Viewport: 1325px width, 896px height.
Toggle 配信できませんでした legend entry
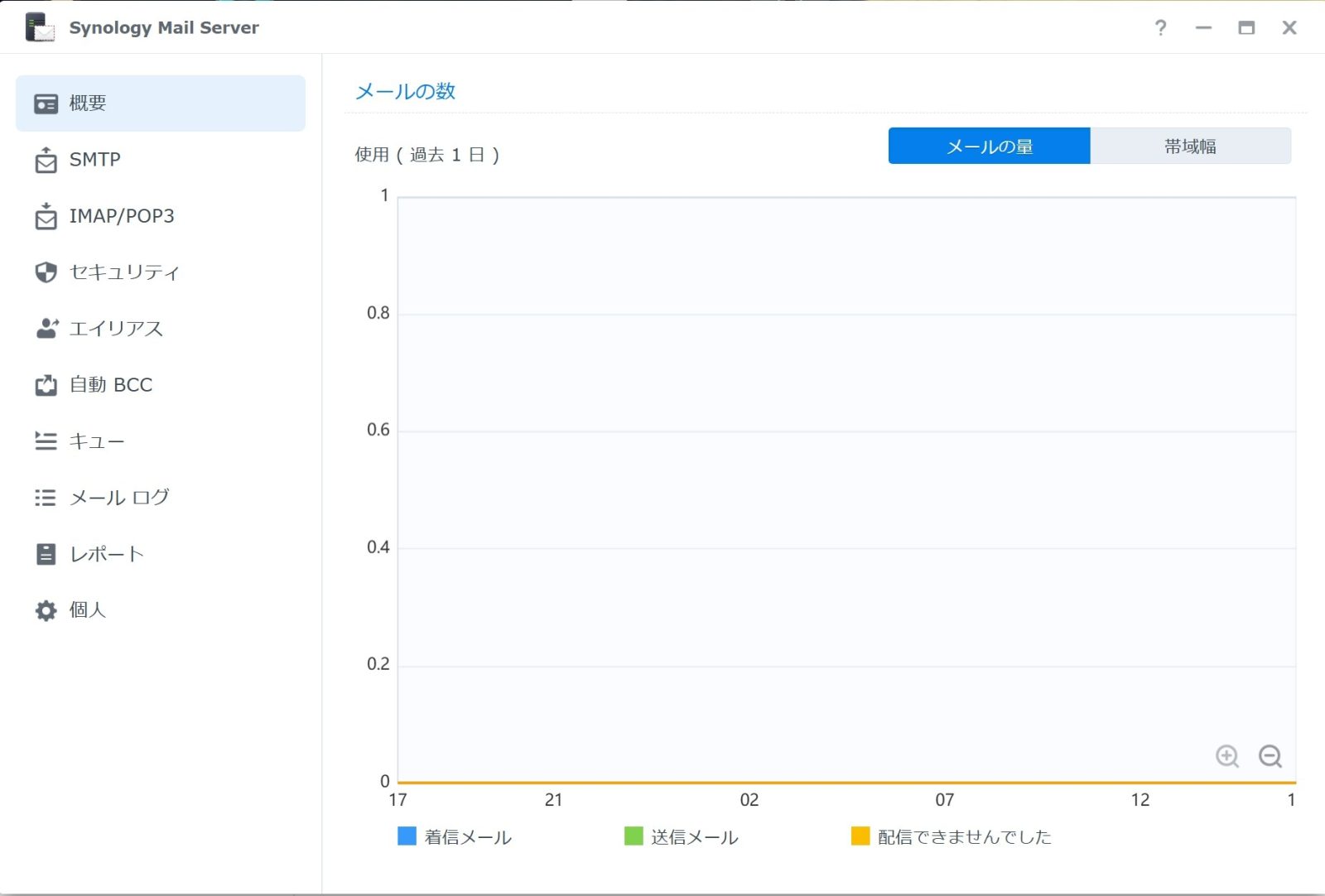[952, 836]
